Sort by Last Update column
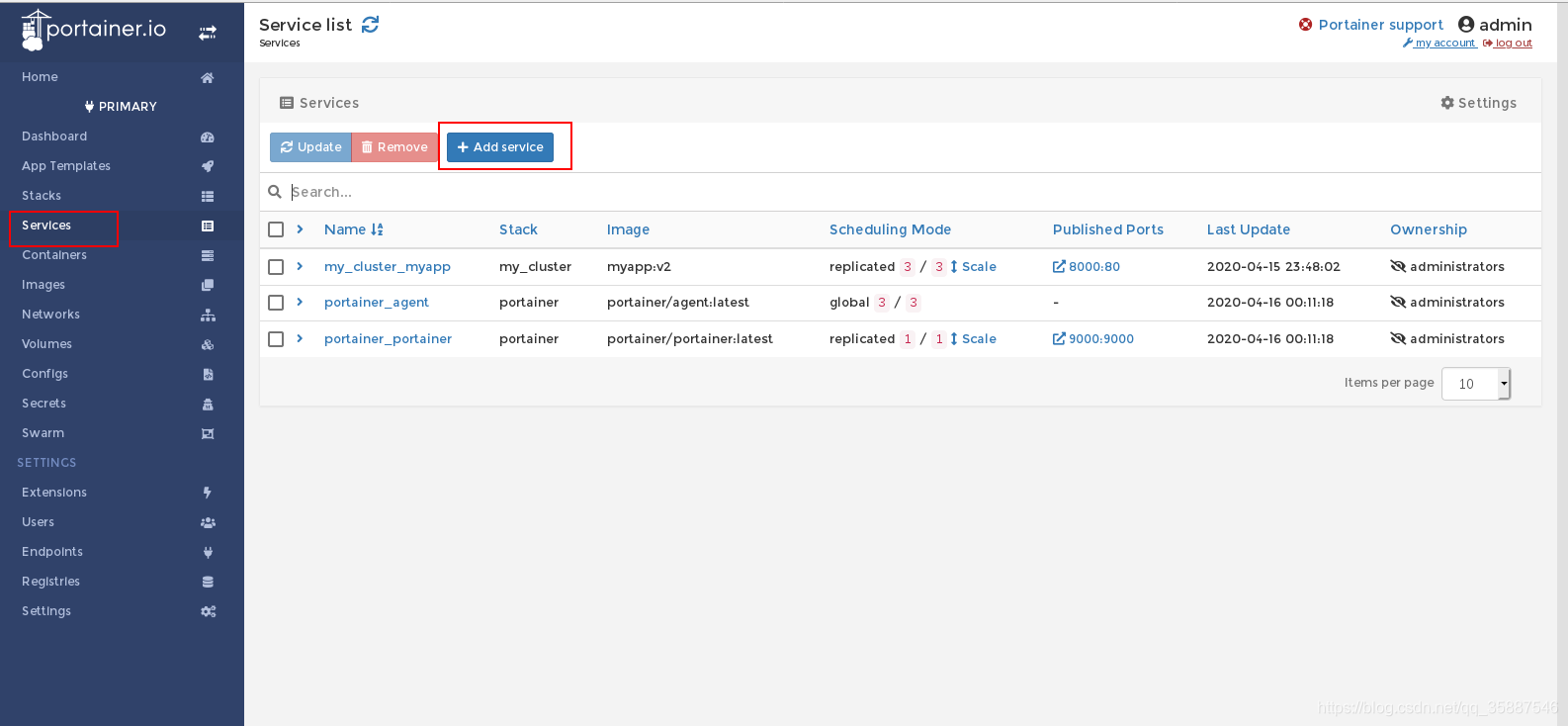 pyautogui.click(x=1249, y=229)
